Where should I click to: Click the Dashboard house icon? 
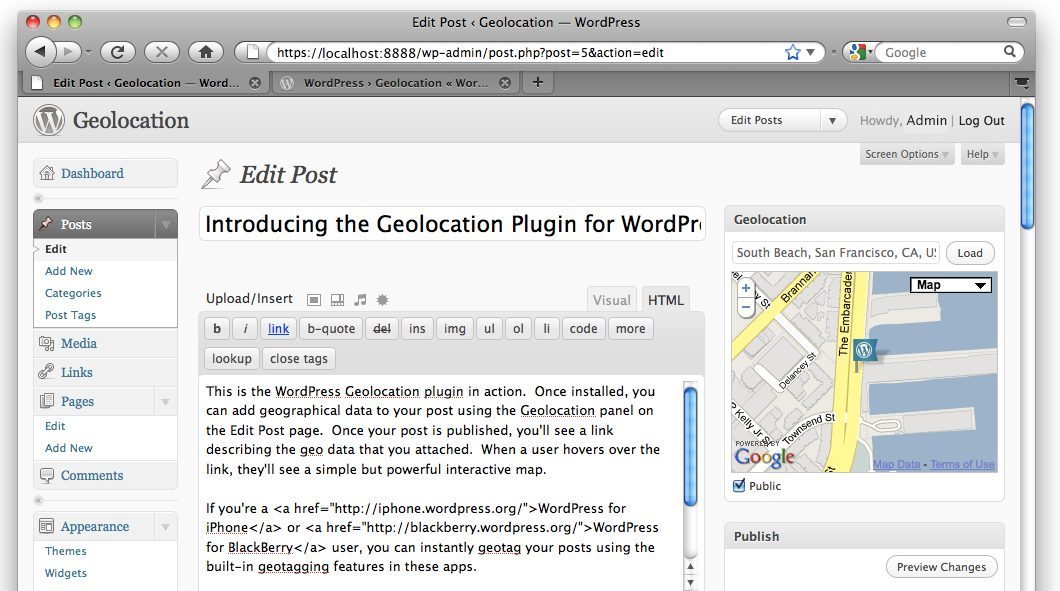[x=47, y=173]
